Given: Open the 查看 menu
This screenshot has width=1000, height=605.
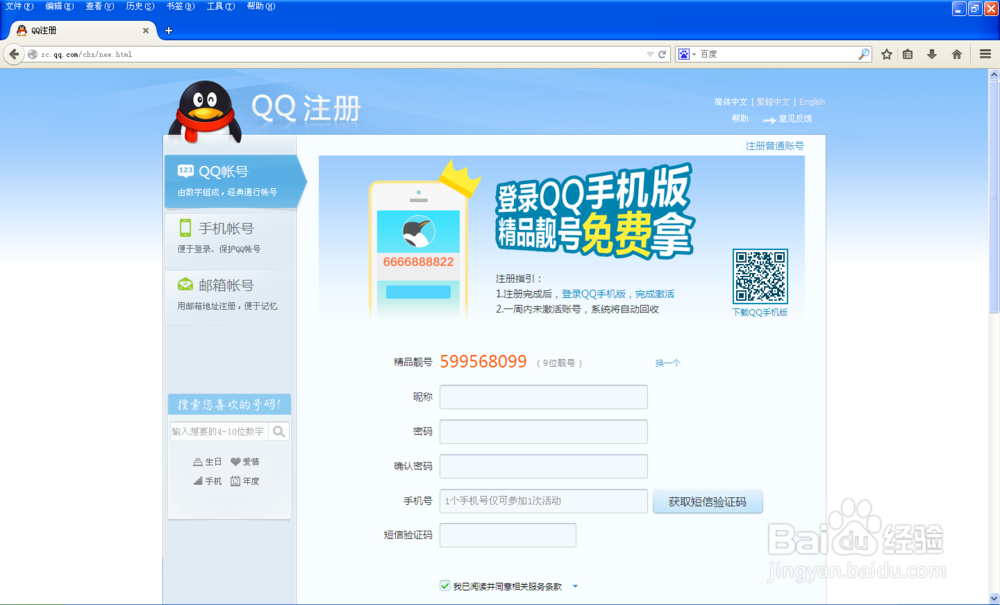Looking at the screenshot, I should click(99, 6).
